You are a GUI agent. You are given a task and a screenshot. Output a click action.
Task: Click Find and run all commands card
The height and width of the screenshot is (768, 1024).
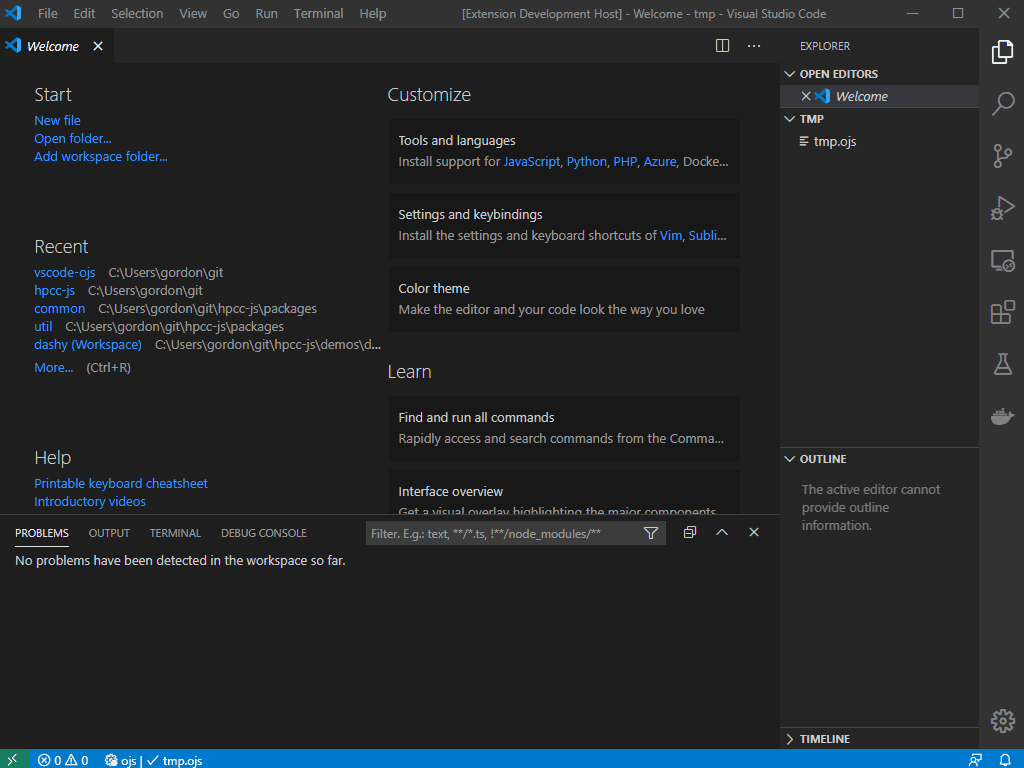(x=564, y=428)
